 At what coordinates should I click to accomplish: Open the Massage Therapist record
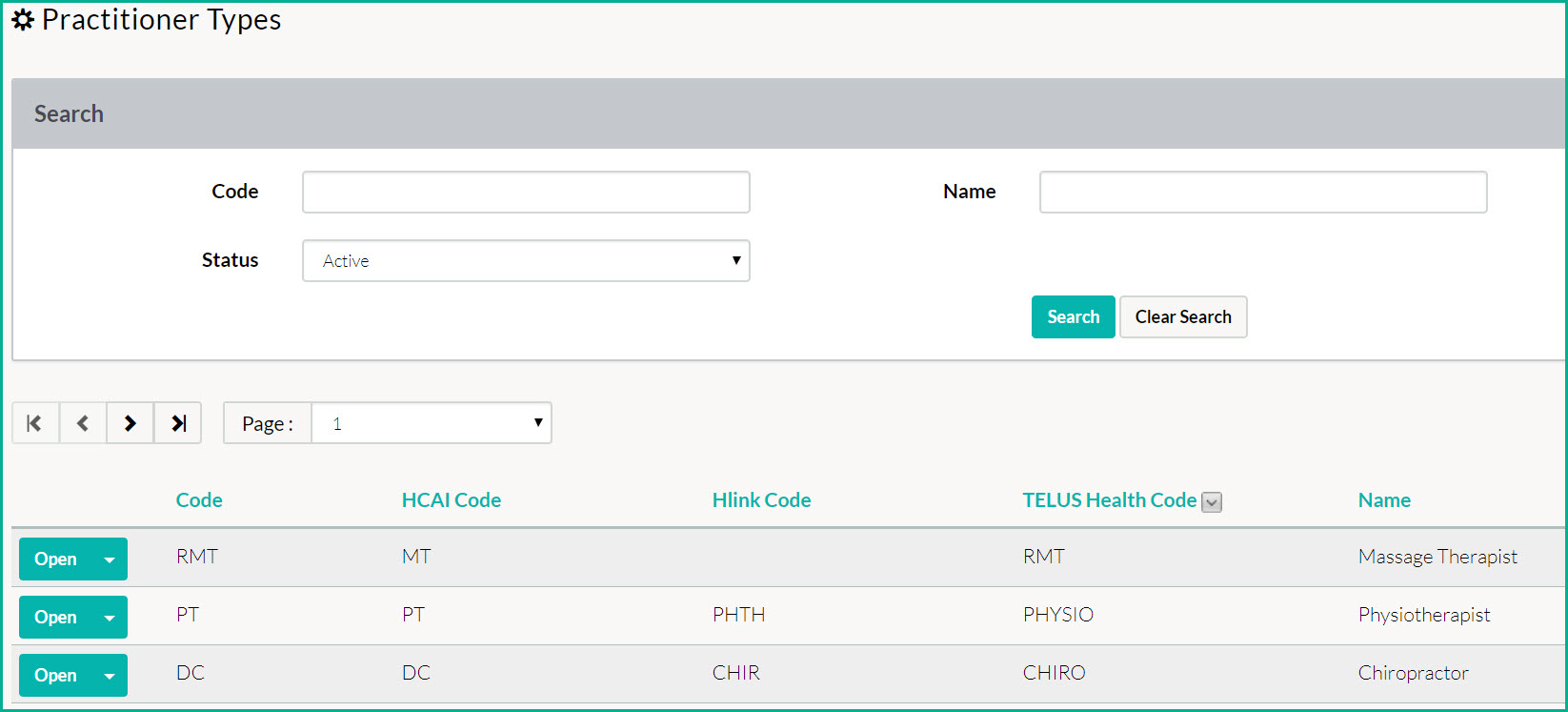[x=55, y=559]
